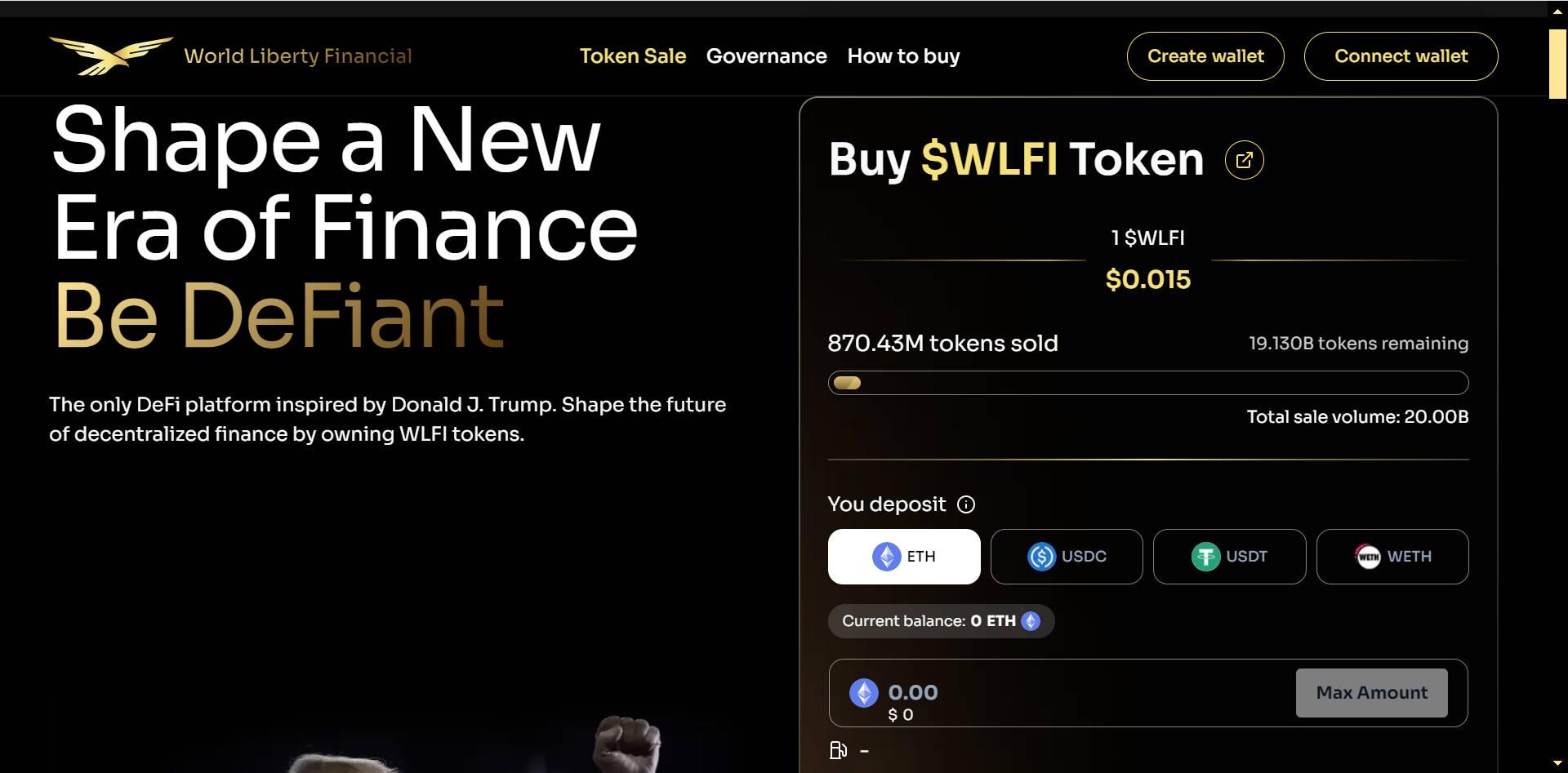Screen dimensions: 1568x773
Task: Click the USDT Tether icon
Action: pyautogui.click(x=1206, y=557)
